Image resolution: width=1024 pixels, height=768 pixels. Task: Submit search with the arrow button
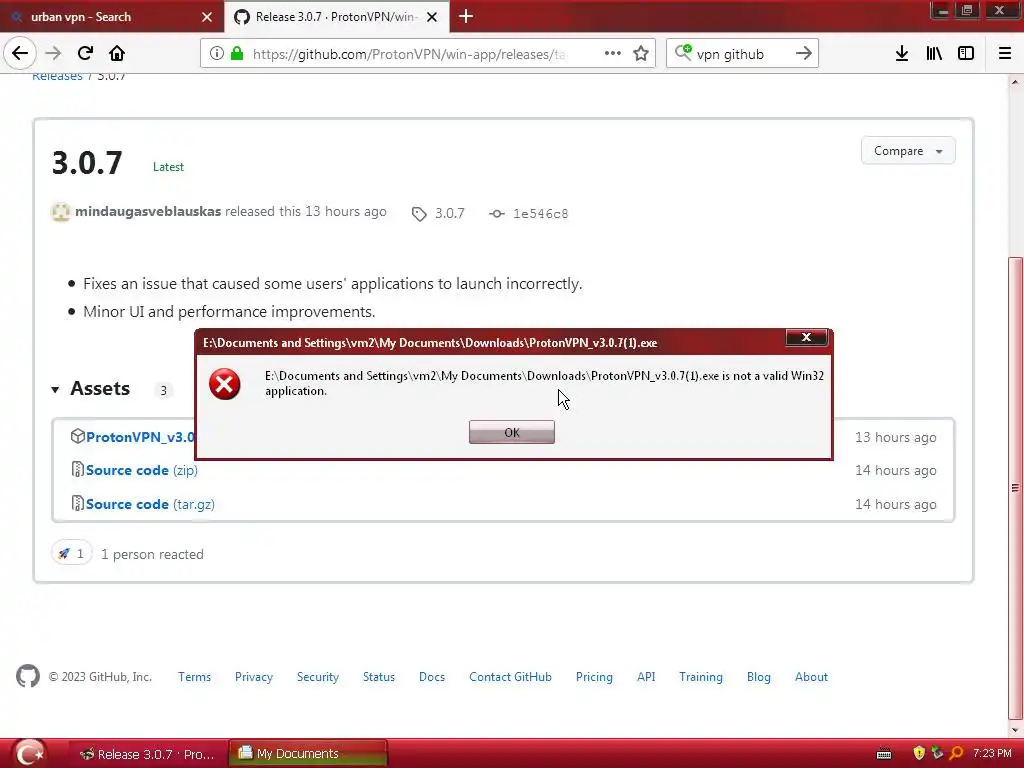point(804,54)
